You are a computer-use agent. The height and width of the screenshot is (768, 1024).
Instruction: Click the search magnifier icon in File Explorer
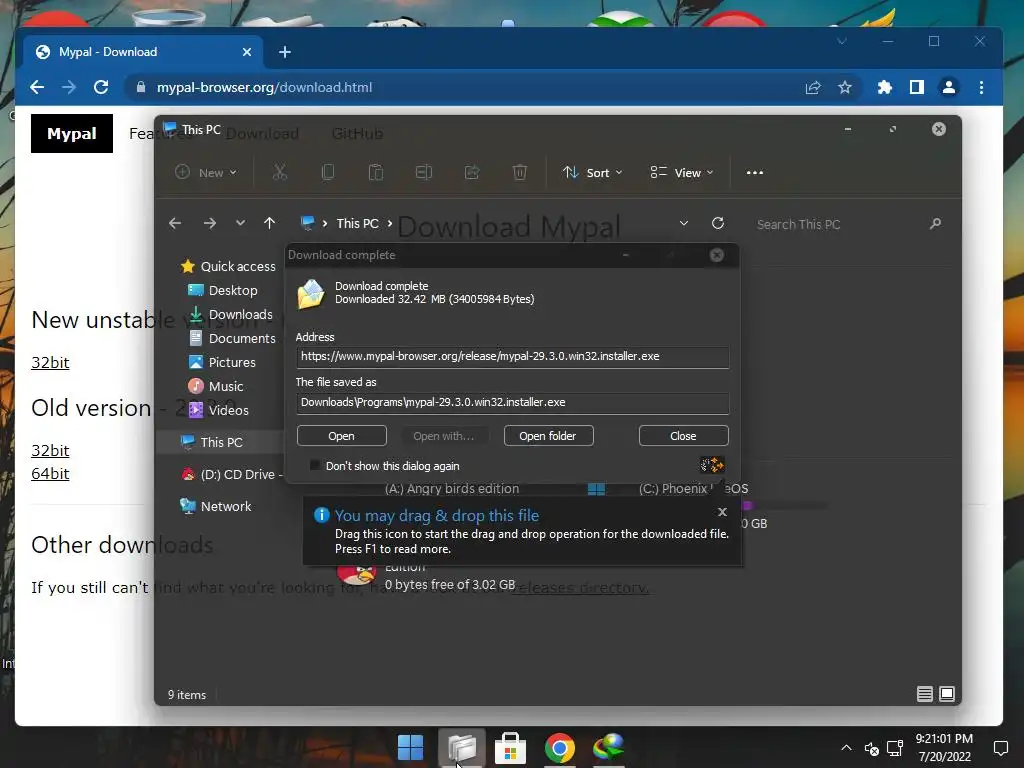click(x=935, y=223)
